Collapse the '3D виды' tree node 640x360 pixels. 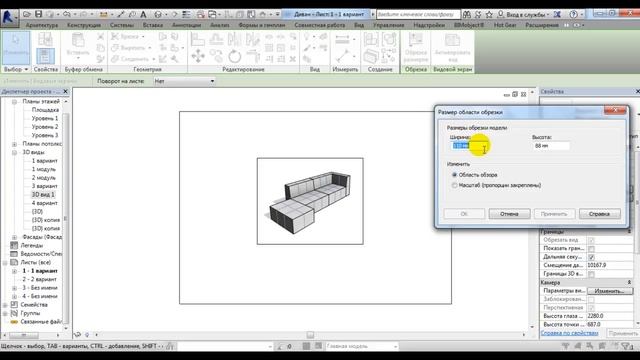pos(14,152)
